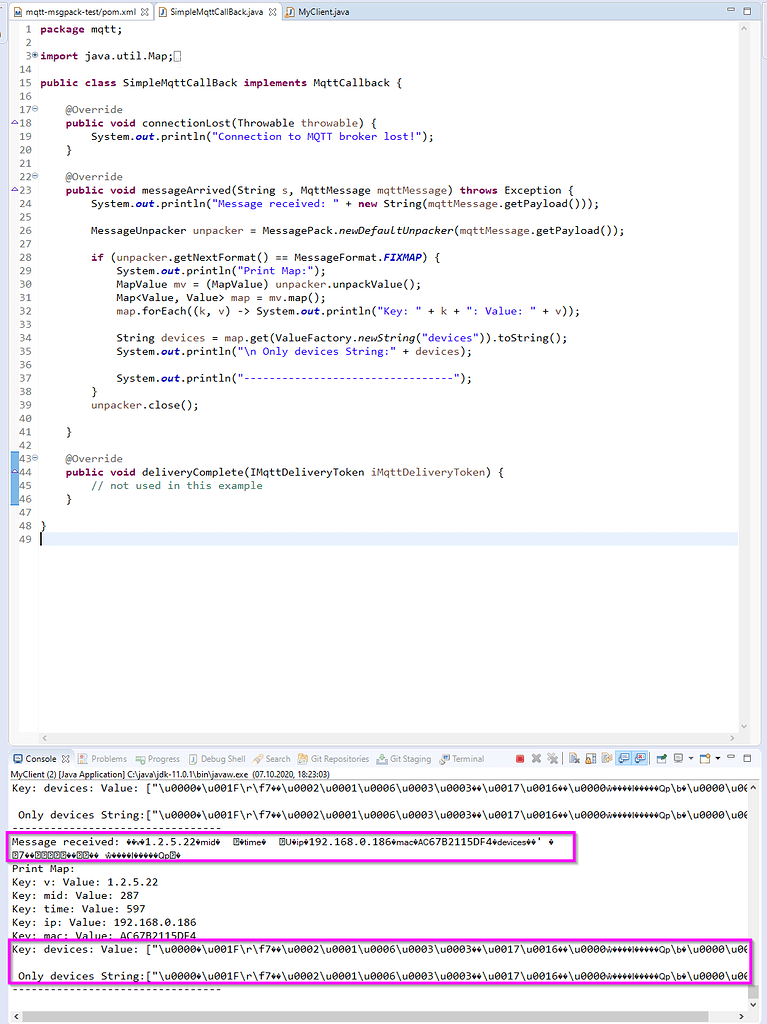
Task: Maximize the Console view panel
Action: 747,758
